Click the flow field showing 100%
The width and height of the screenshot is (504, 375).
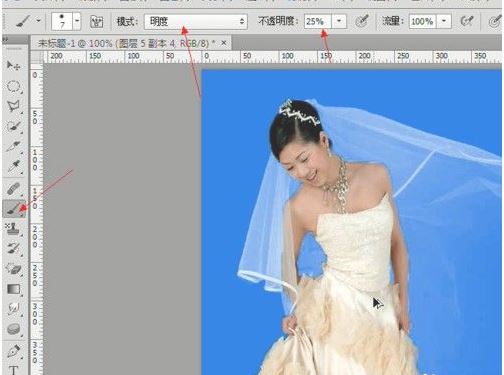tap(422, 22)
